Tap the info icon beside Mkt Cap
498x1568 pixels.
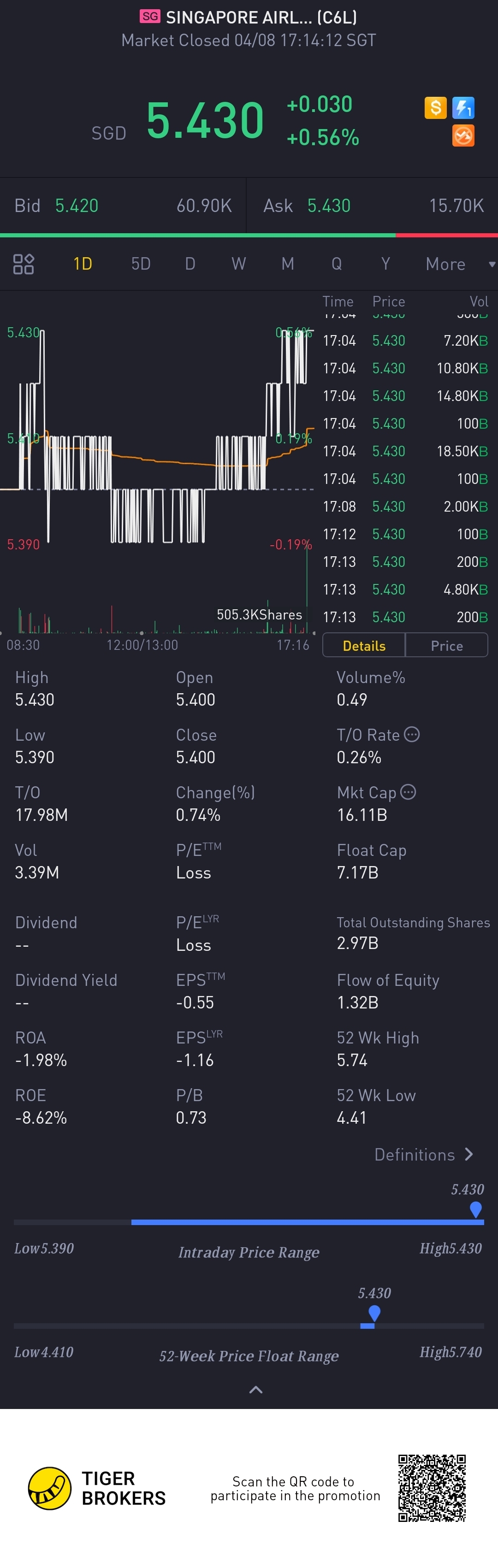(409, 792)
